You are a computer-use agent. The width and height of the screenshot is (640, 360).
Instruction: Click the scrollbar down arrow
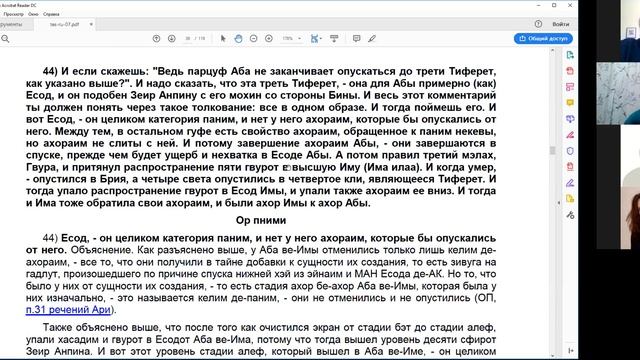point(553,355)
